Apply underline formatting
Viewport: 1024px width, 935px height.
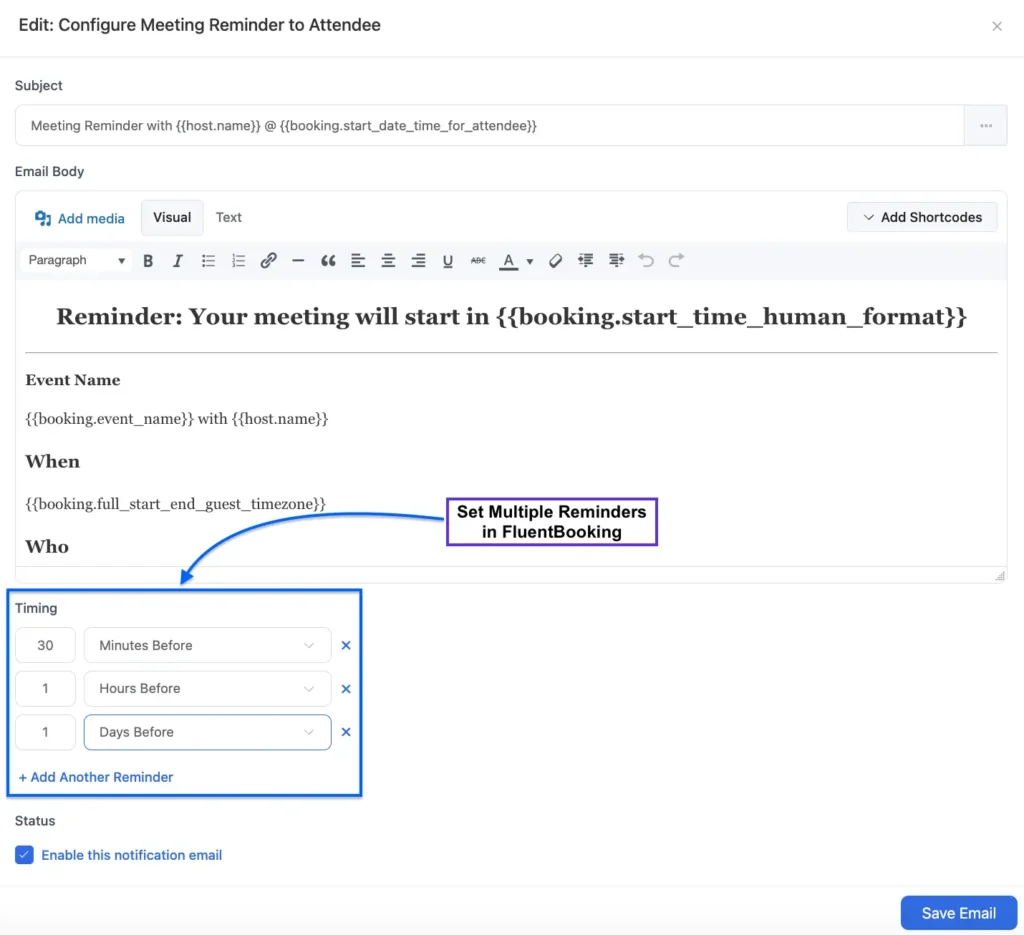448,260
